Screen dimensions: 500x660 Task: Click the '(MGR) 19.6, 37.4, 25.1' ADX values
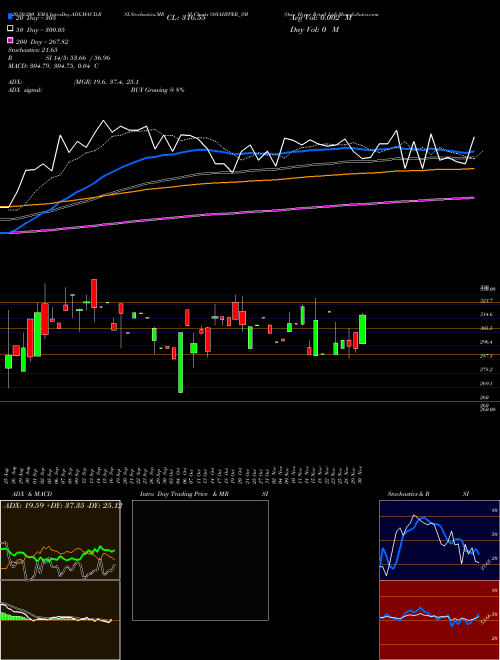(106, 82)
